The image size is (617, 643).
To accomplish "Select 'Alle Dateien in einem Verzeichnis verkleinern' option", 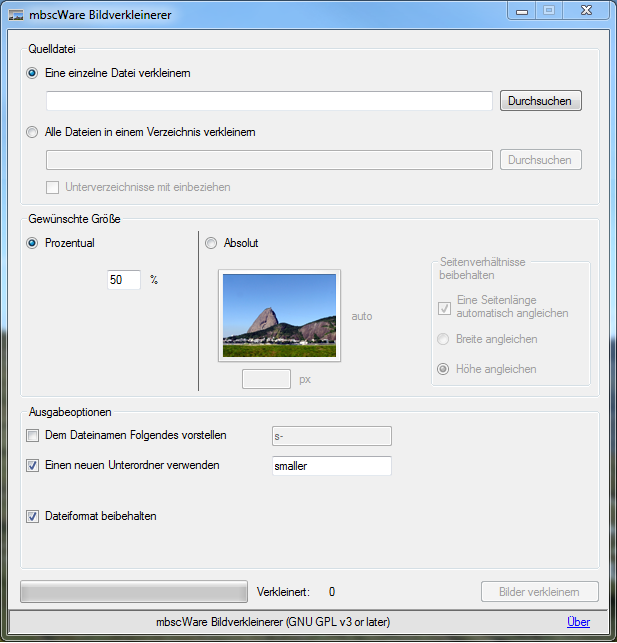I will 33,132.
